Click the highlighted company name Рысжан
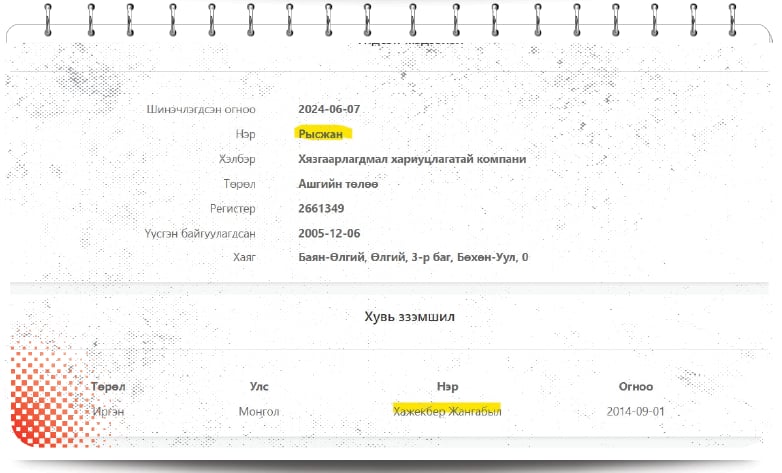 tap(321, 134)
